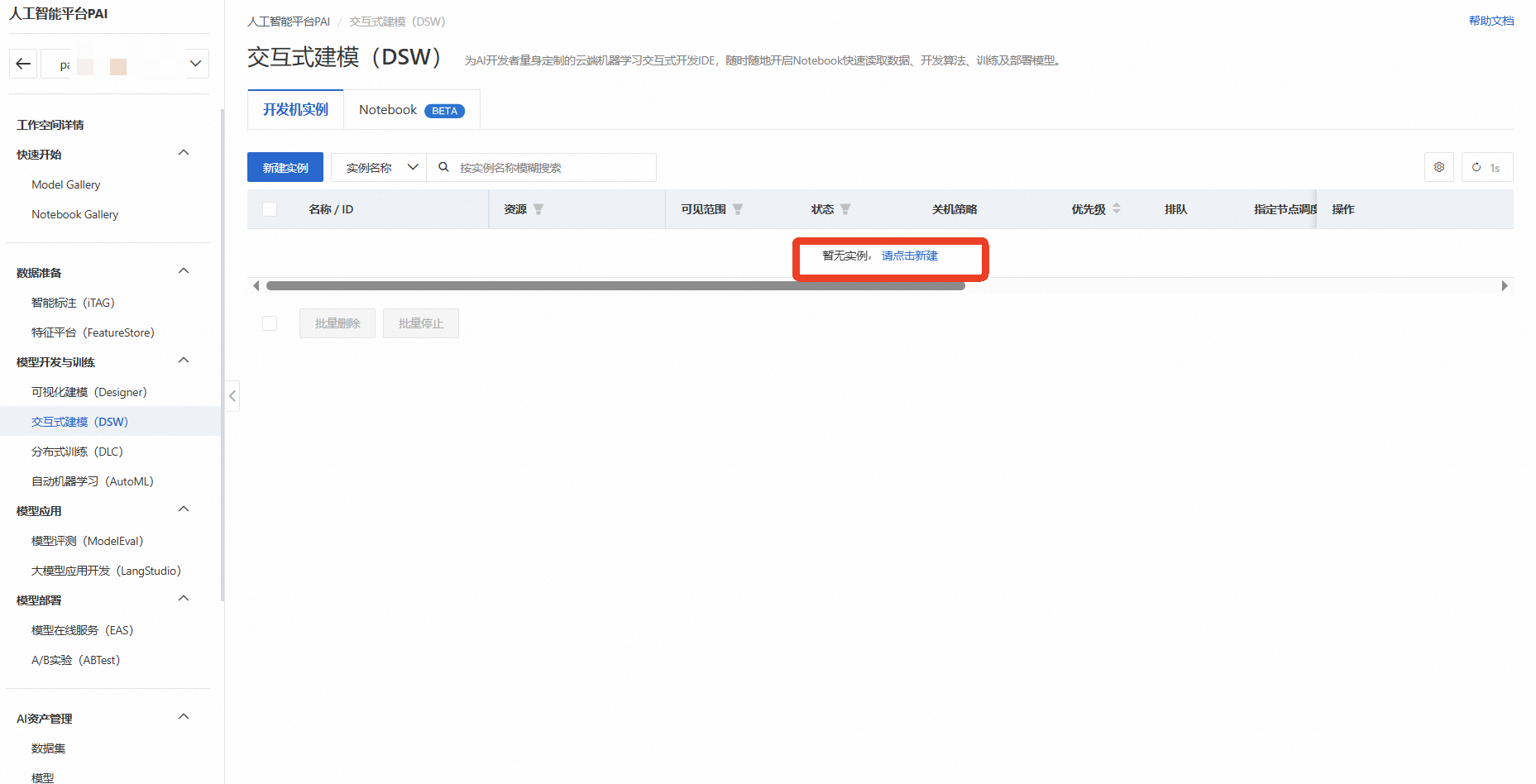The height and width of the screenshot is (784, 1536).
Task: Open 特征平台 (FeatureStore)
Action: point(93,332)
